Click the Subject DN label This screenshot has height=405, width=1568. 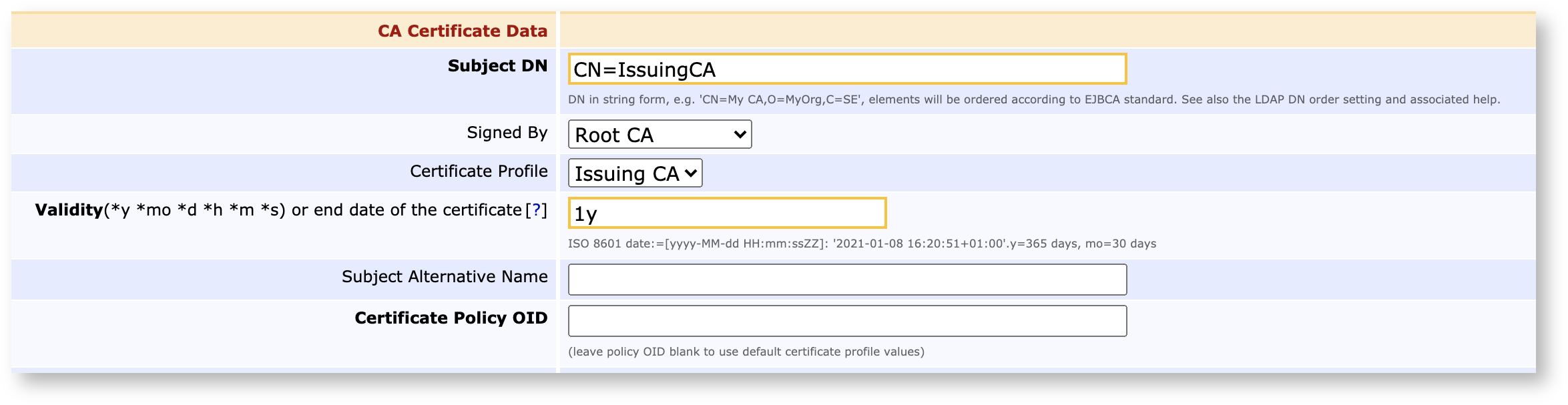coord(497,66)
